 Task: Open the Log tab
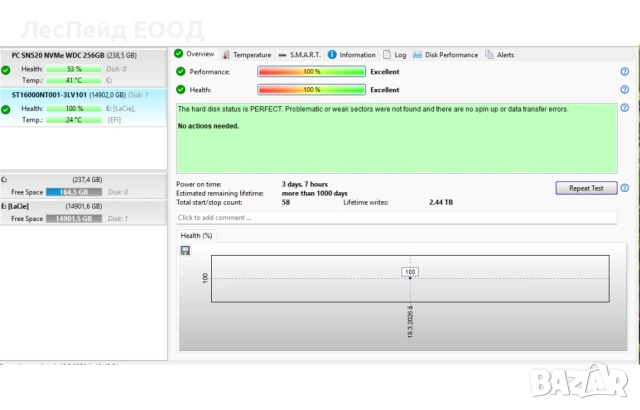click(395, 55)
